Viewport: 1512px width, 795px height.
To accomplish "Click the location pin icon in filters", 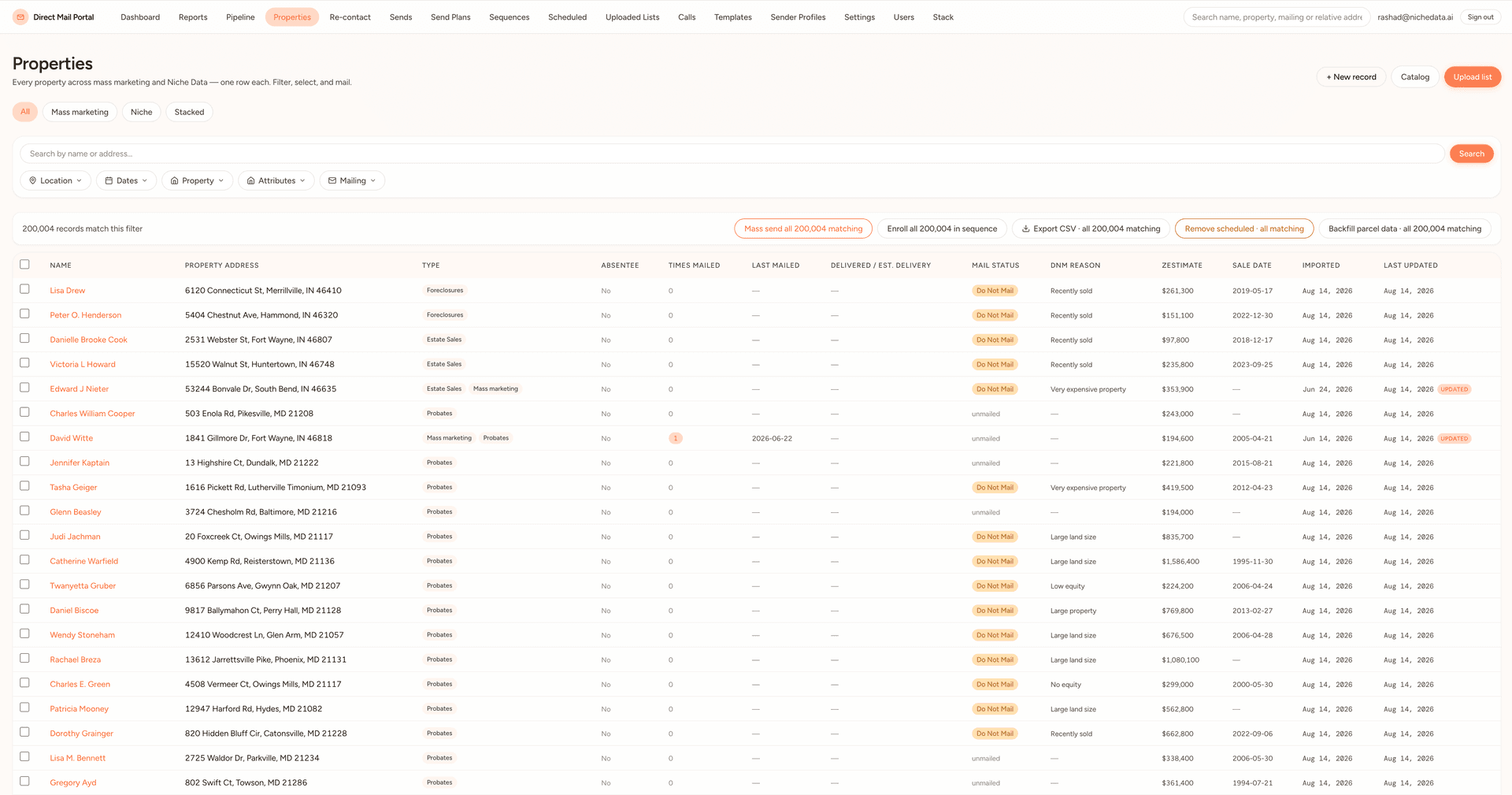I will click(33, 180).
